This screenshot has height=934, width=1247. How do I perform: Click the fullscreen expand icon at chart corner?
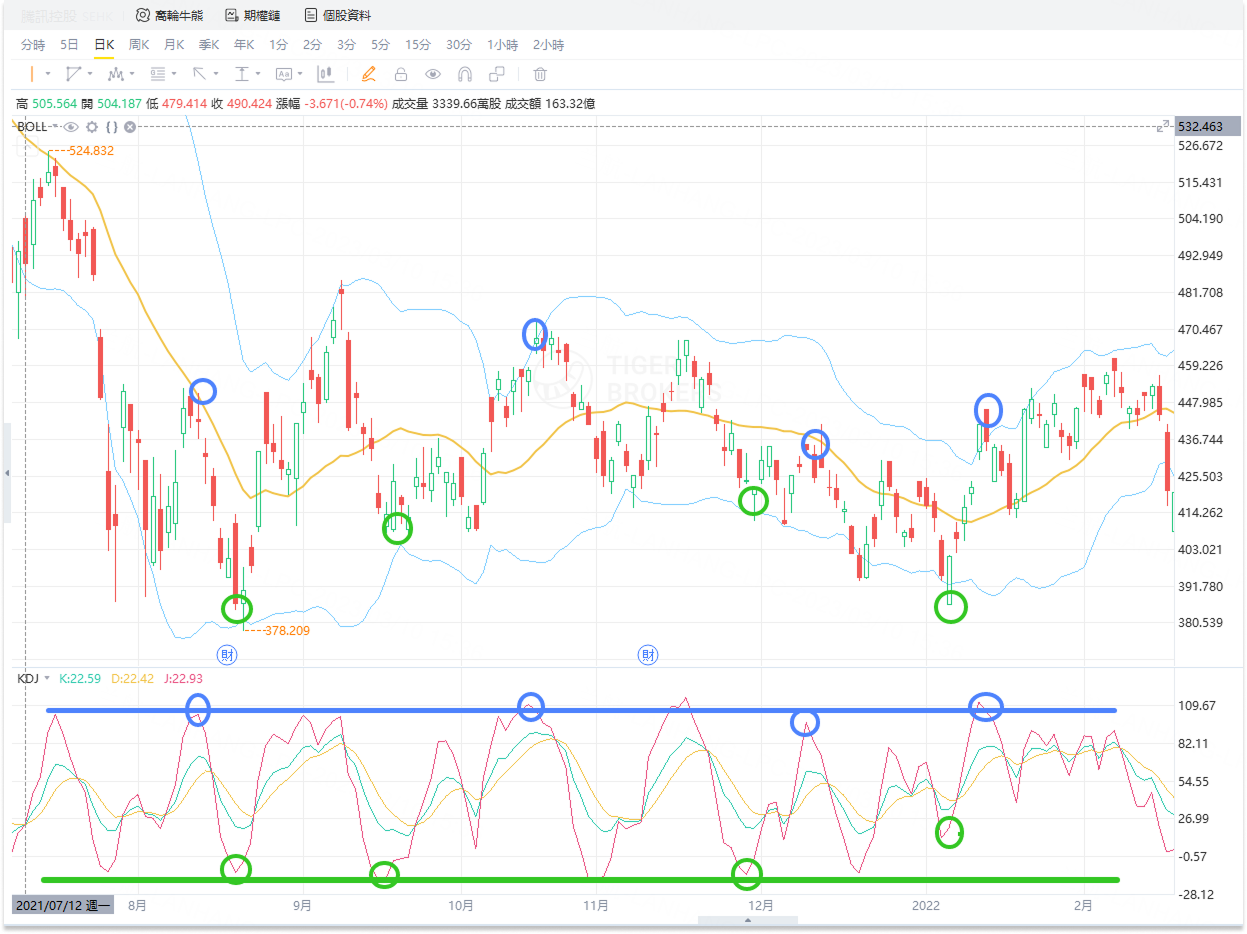tap(1162, 127)
